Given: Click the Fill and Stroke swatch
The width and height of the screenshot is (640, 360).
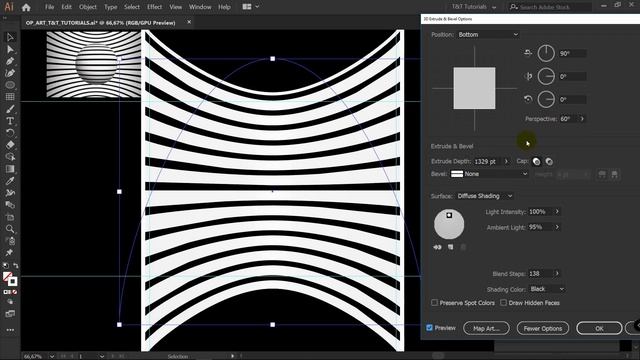Looking at the screenshot, I should tap(10, 279).
